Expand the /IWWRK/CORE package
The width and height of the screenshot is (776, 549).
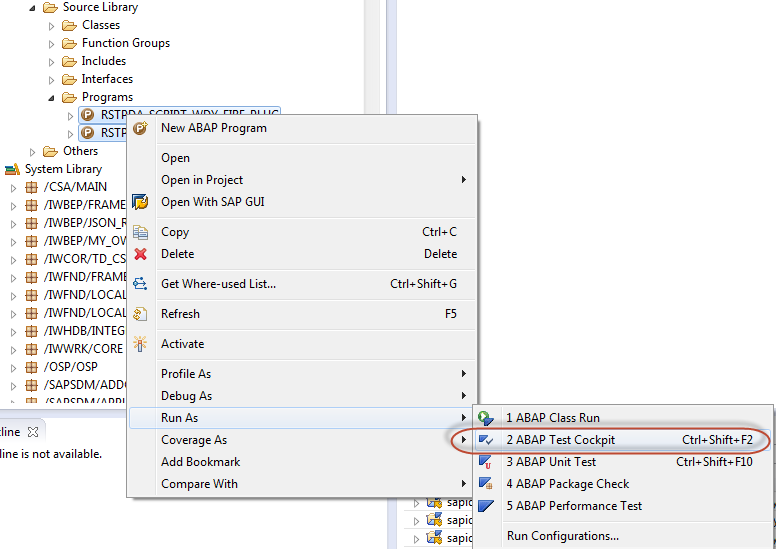pos(13,349)
